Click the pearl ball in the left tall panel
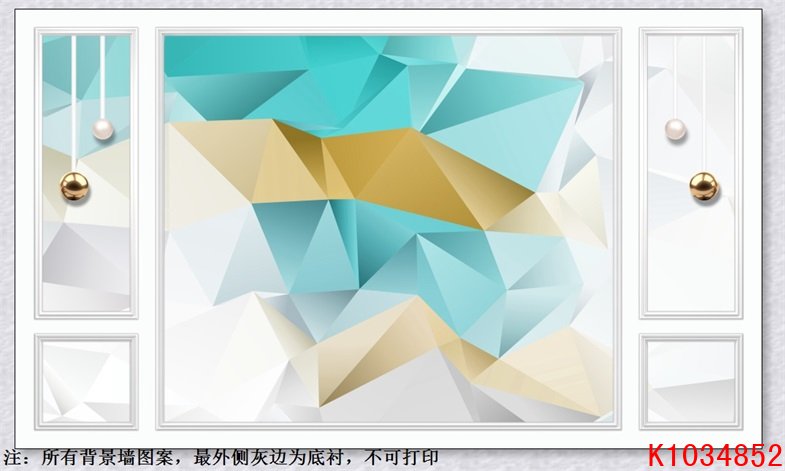Screen dimensions: 785x471 (x=103, y=129)
